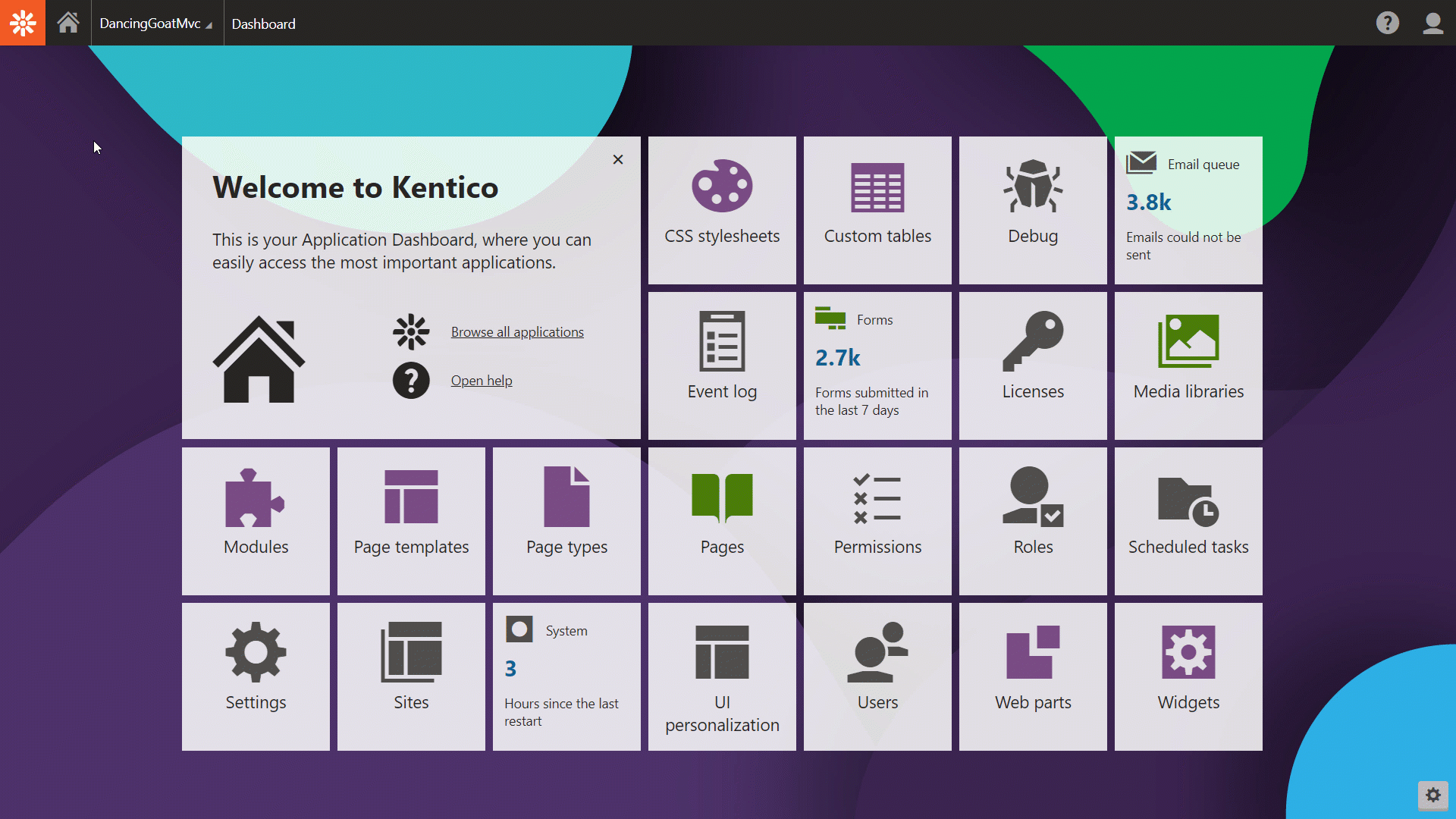The width and height of the screenshot is (1456, 819).
Task: Open the Modules puzzle tile
Action: [x=256, y=521]
